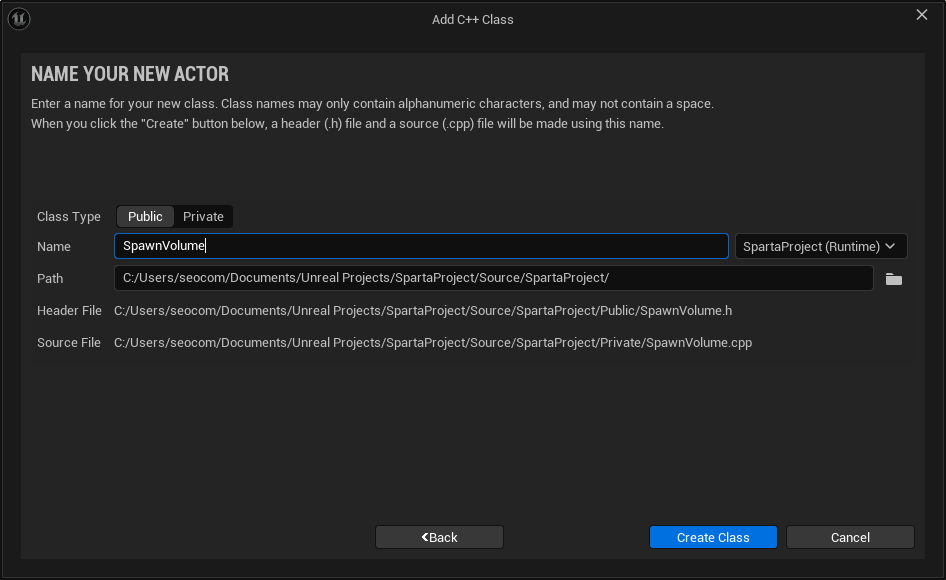The height and width of the screenshot is (580, 946).
Task: Close the Add C++ Class dialog
Action: tap(921, 14)
